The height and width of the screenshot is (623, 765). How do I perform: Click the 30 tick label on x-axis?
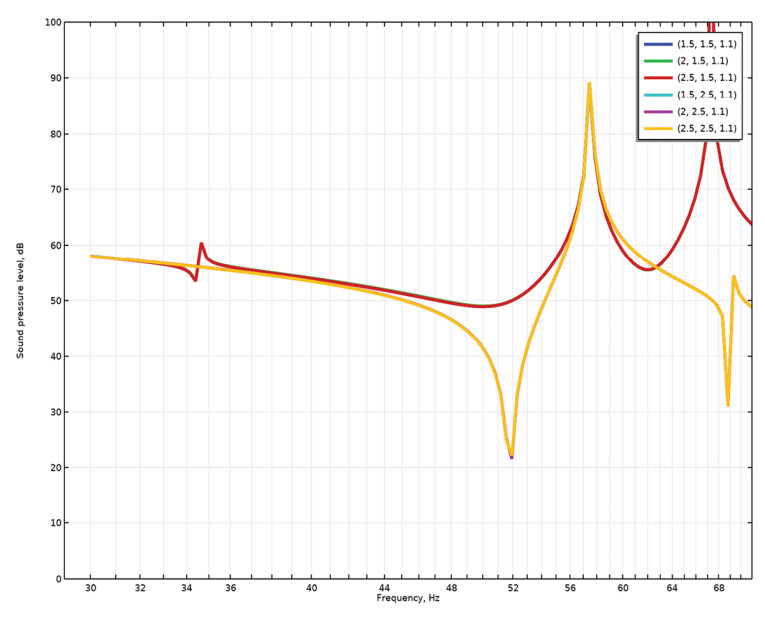point(90,588)
